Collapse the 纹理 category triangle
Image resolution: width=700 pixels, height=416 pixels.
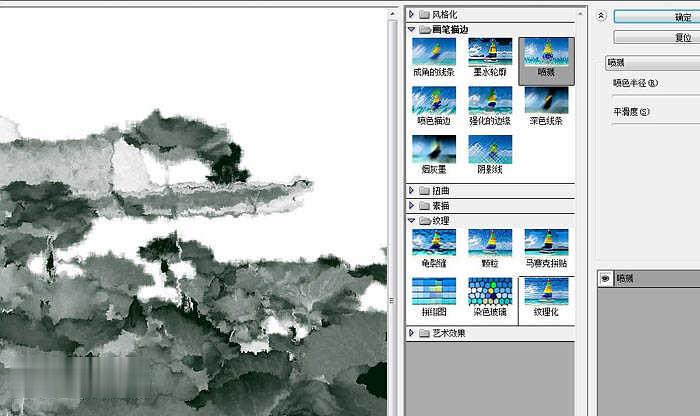pos(412,220)
